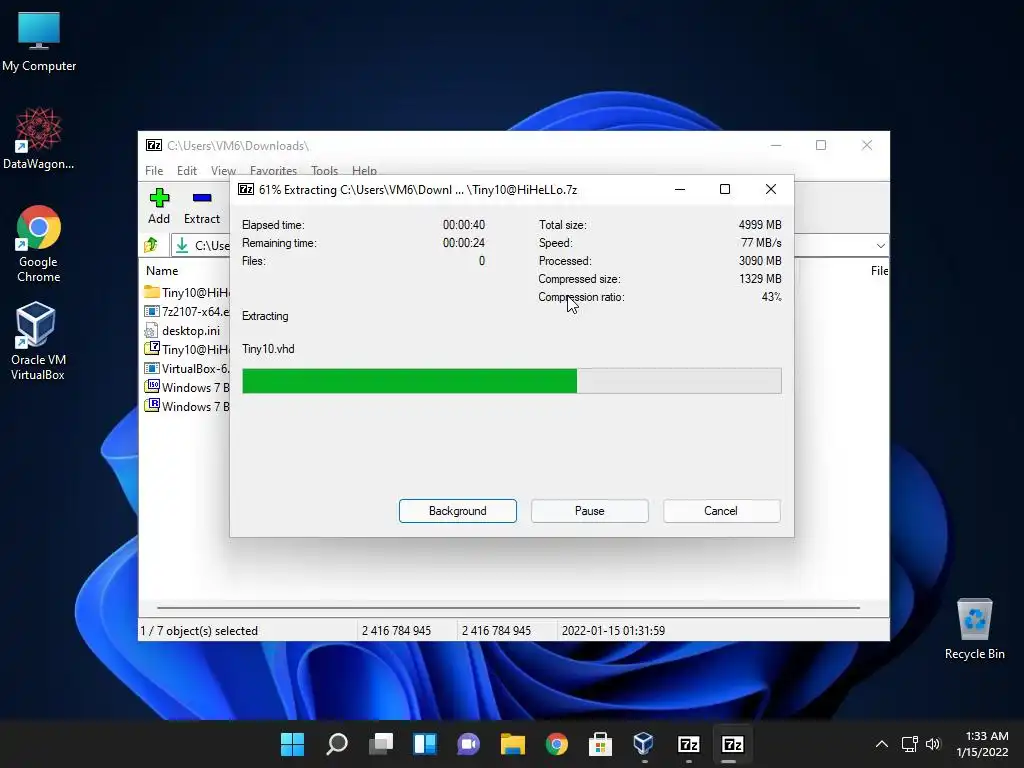Show hidden system tray icons

pos(882,744)
